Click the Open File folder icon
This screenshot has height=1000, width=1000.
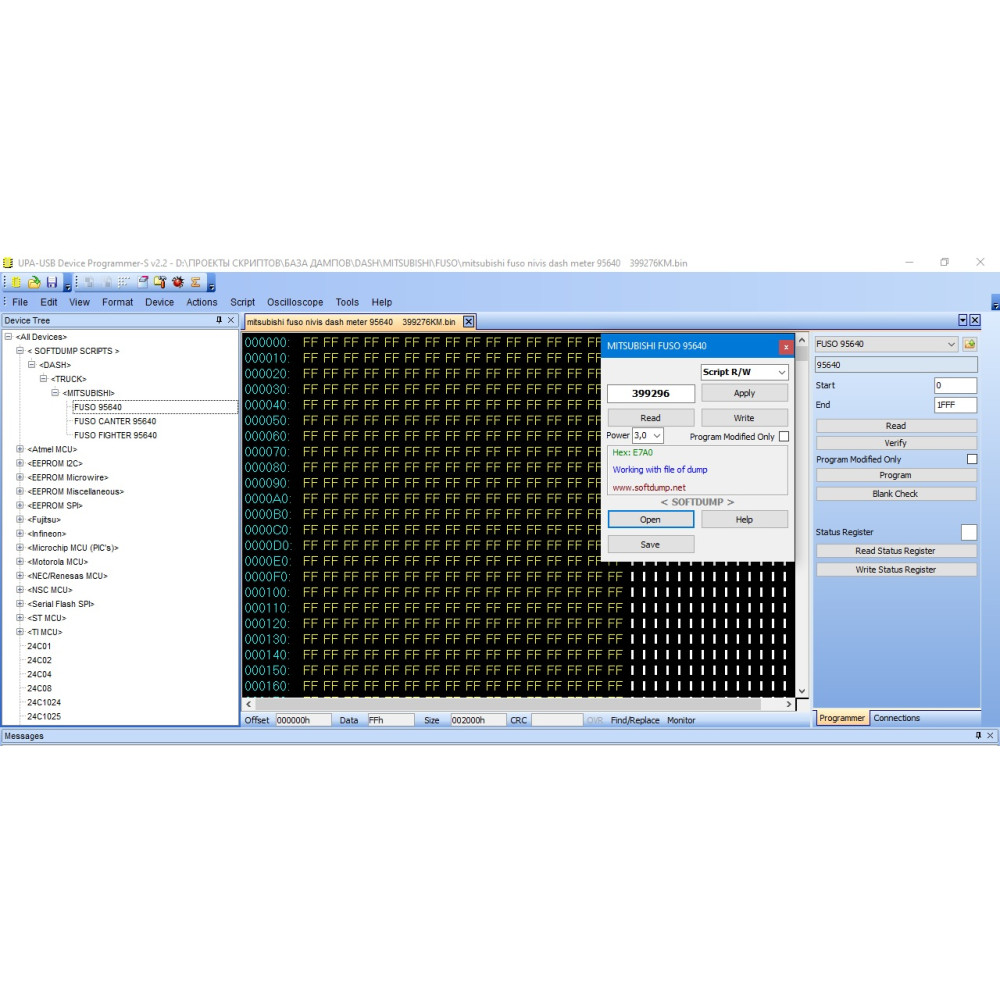[34, 282]
